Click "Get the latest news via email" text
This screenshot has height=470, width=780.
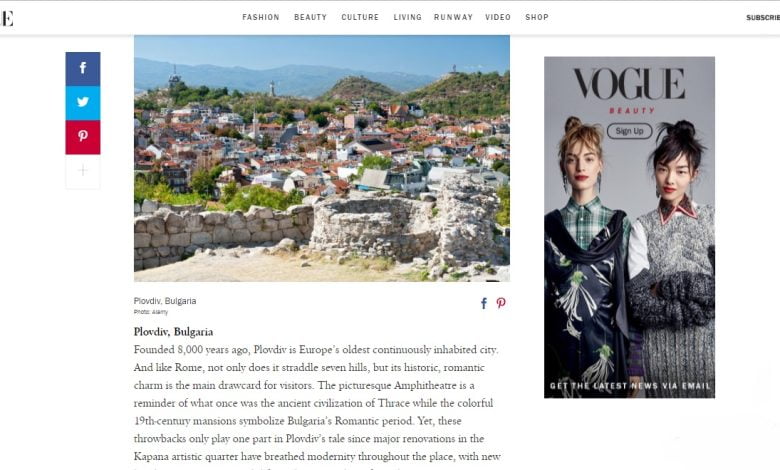click(x=630, y=386)
